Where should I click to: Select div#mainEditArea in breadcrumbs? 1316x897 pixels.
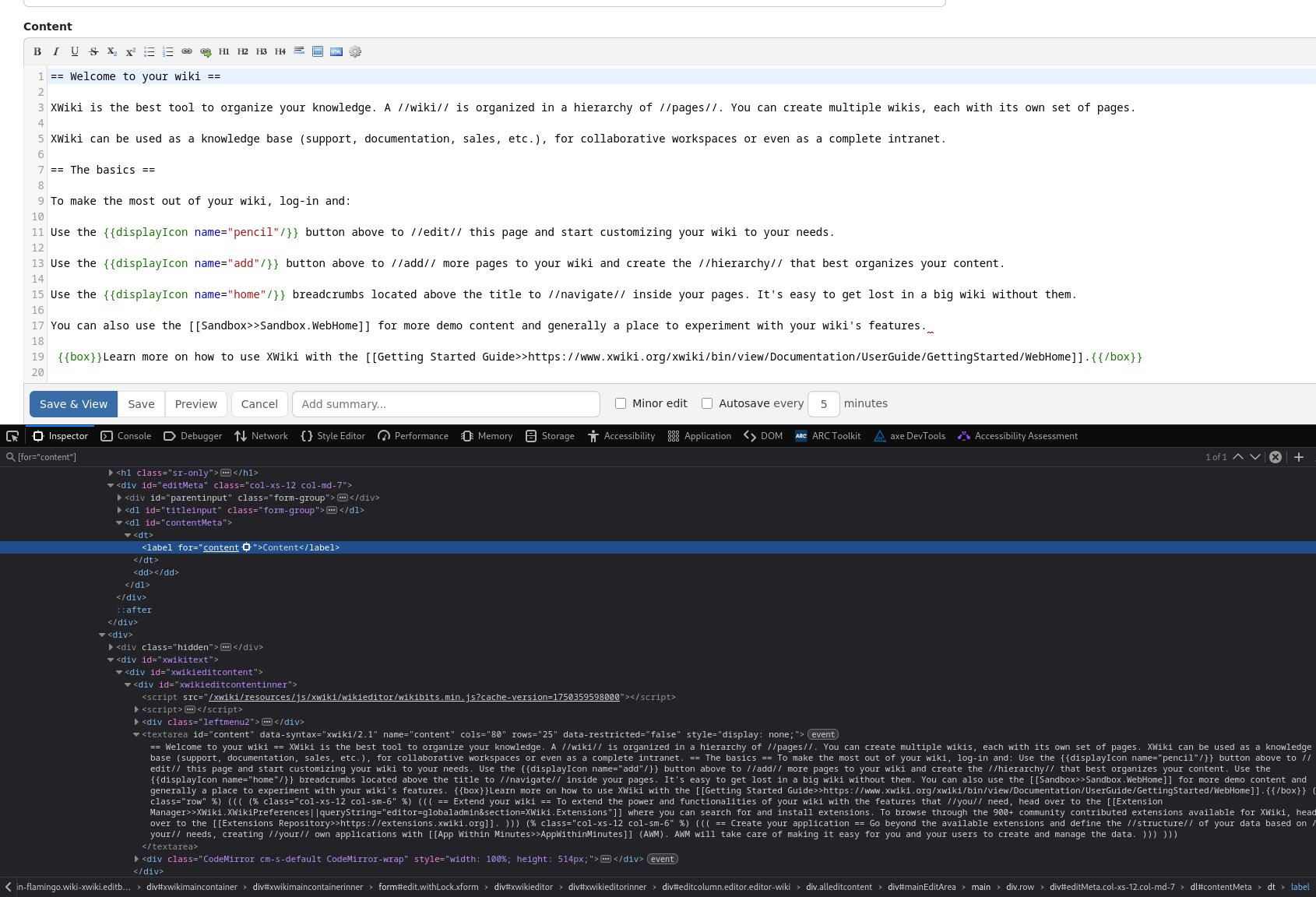tap(921, 887)
